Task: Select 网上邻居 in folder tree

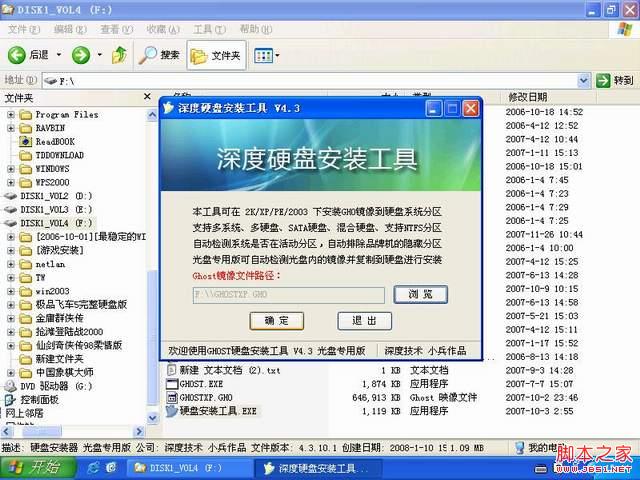Action: [24, 413]
